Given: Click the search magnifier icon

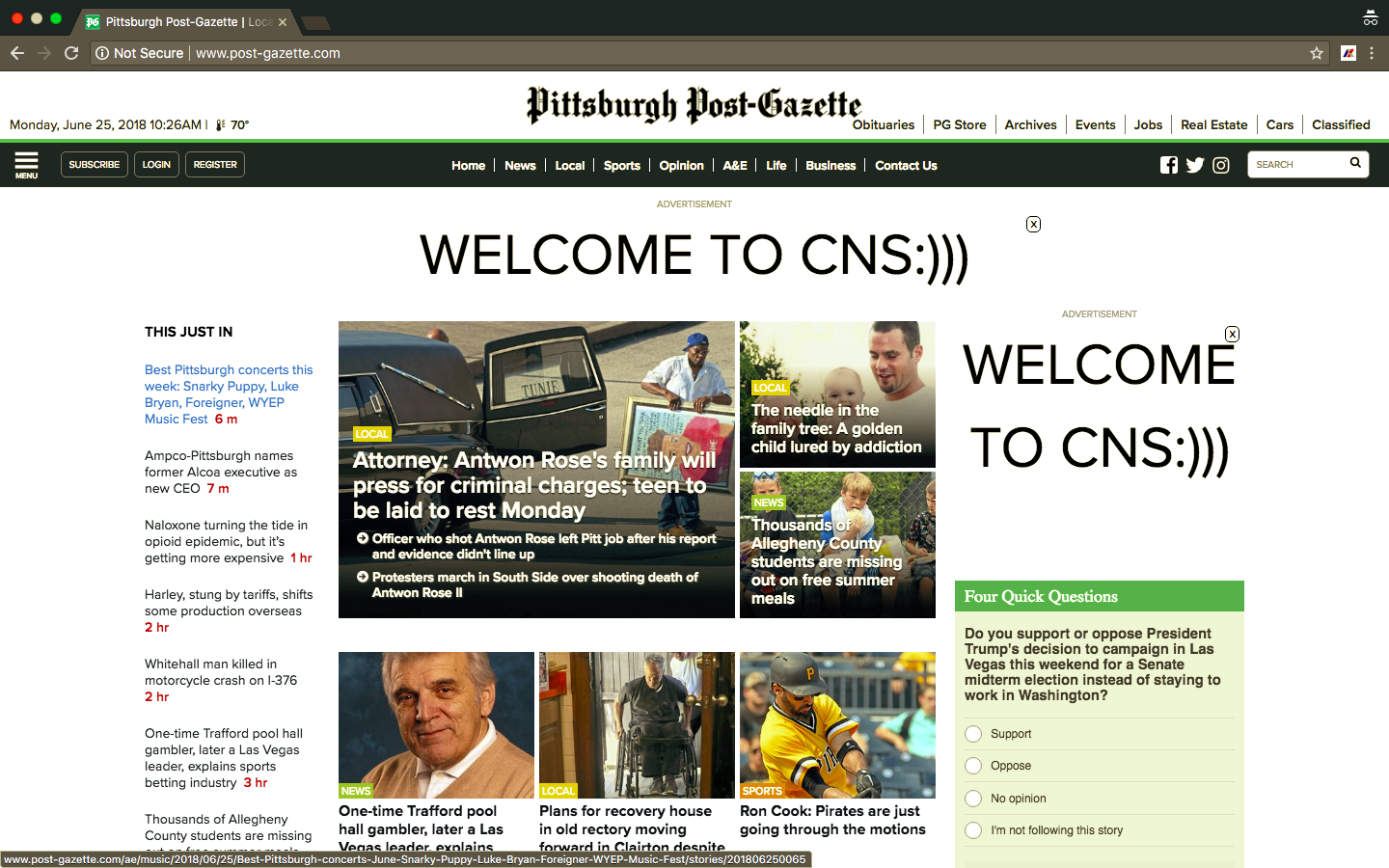Looking at the screenshot, I should 1355,163.
